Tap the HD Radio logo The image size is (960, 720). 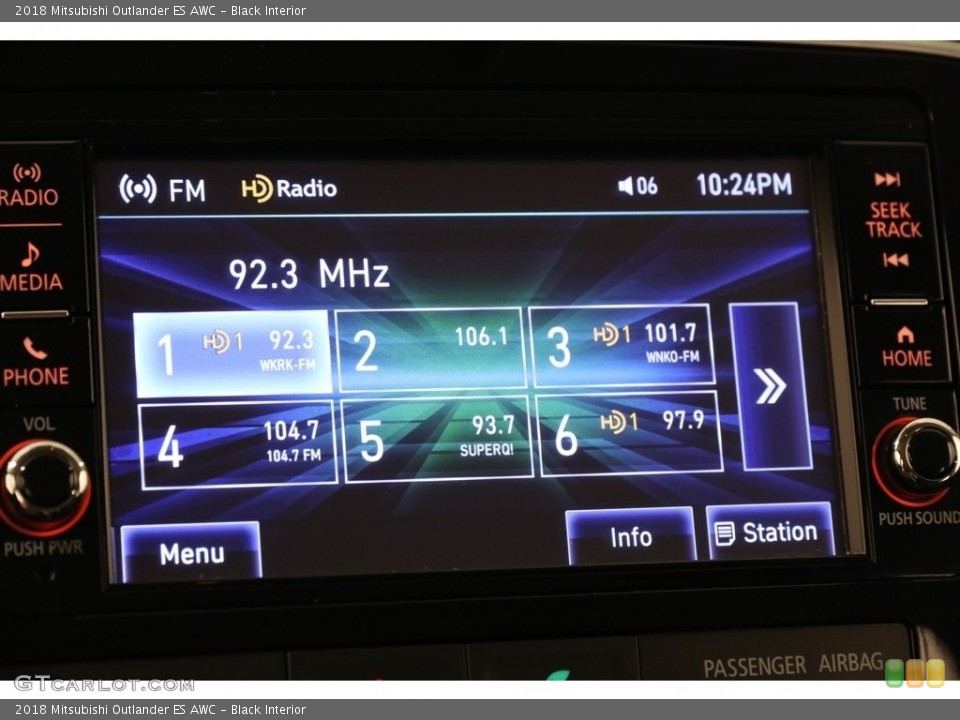289,188
